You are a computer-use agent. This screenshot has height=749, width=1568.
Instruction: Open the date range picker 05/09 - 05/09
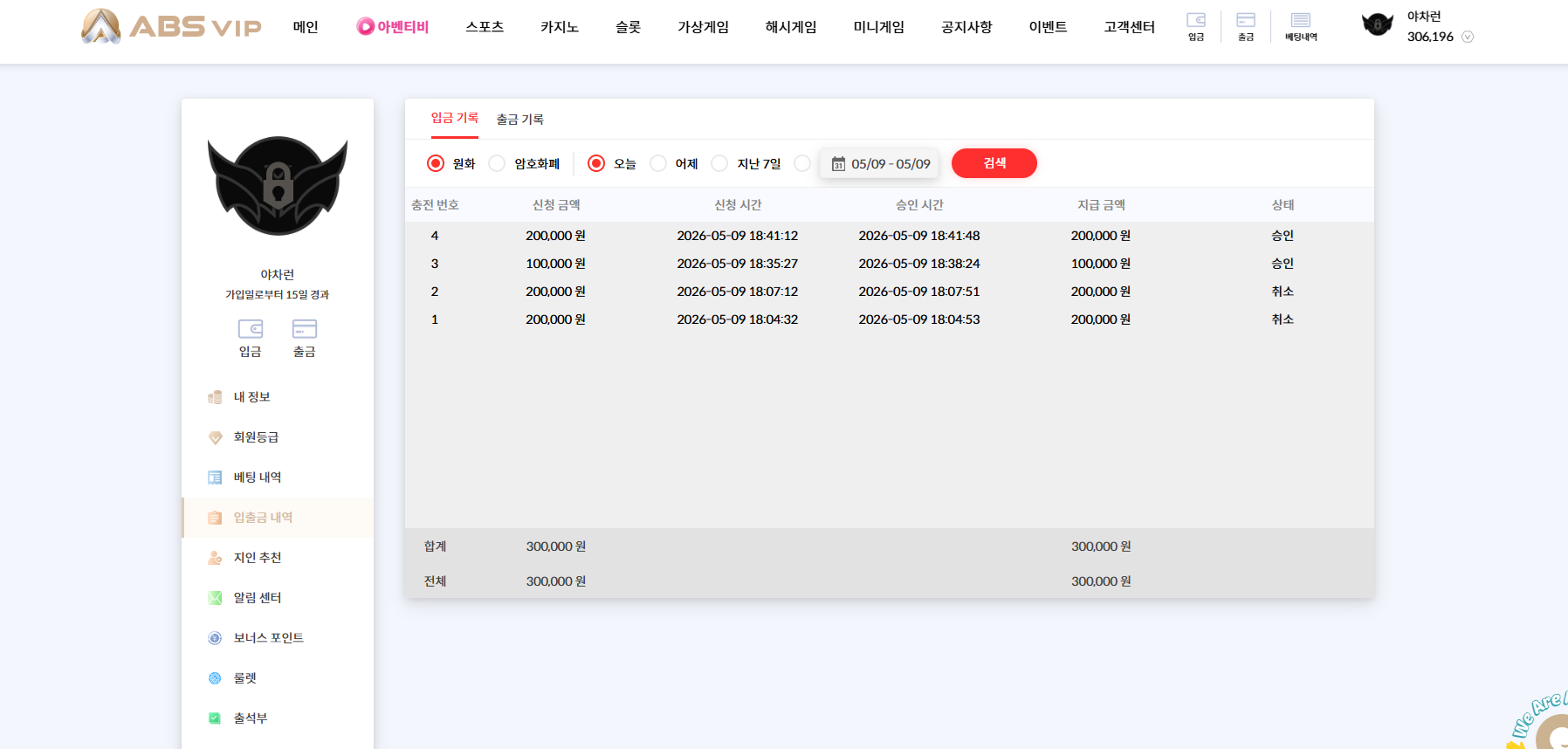pyautogui.click(x=880, y=163)
